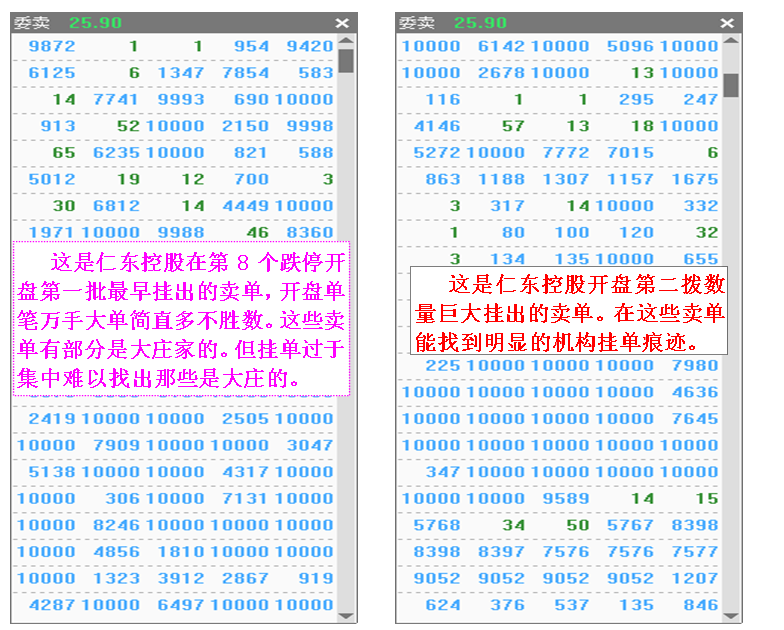Close the sell-order window with the red note
Image resolution: width=784 pixels, height=630 pixels.
click(x=728, y=23)
